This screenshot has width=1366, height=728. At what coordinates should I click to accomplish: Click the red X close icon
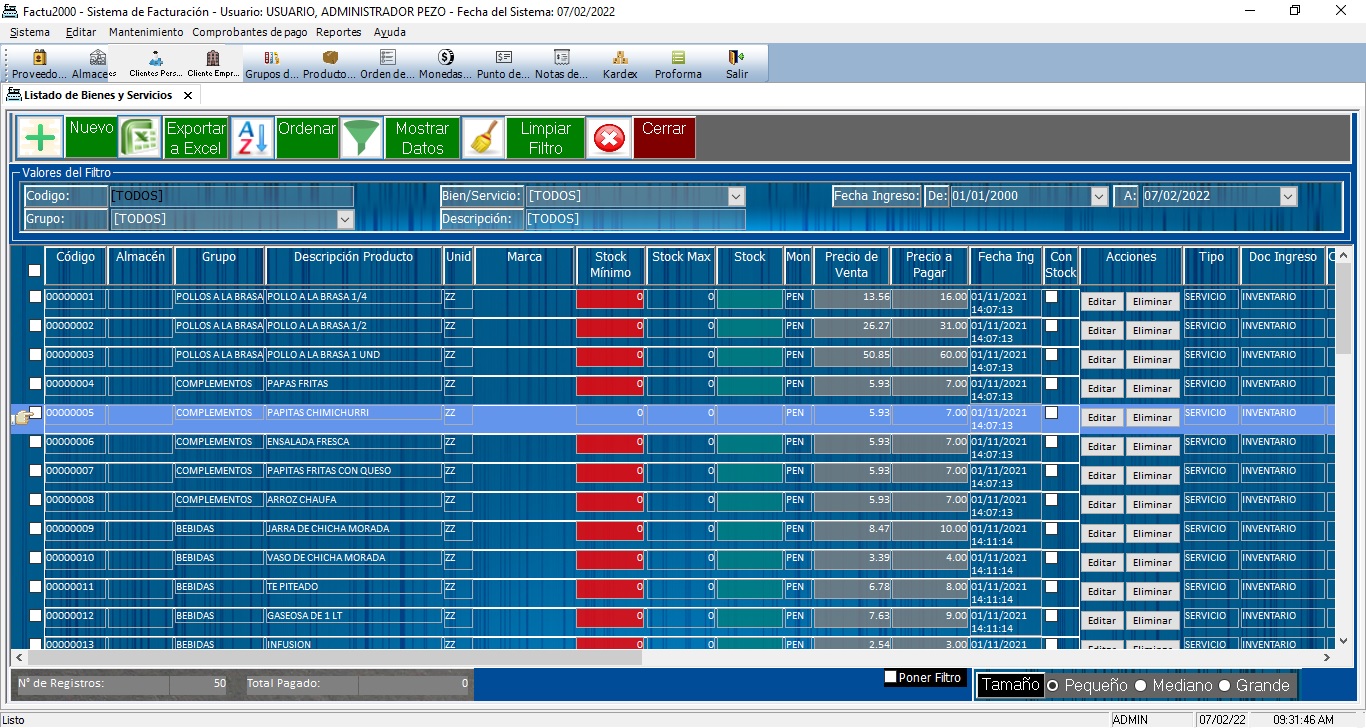pyautogui.click(x=609, y=138)
